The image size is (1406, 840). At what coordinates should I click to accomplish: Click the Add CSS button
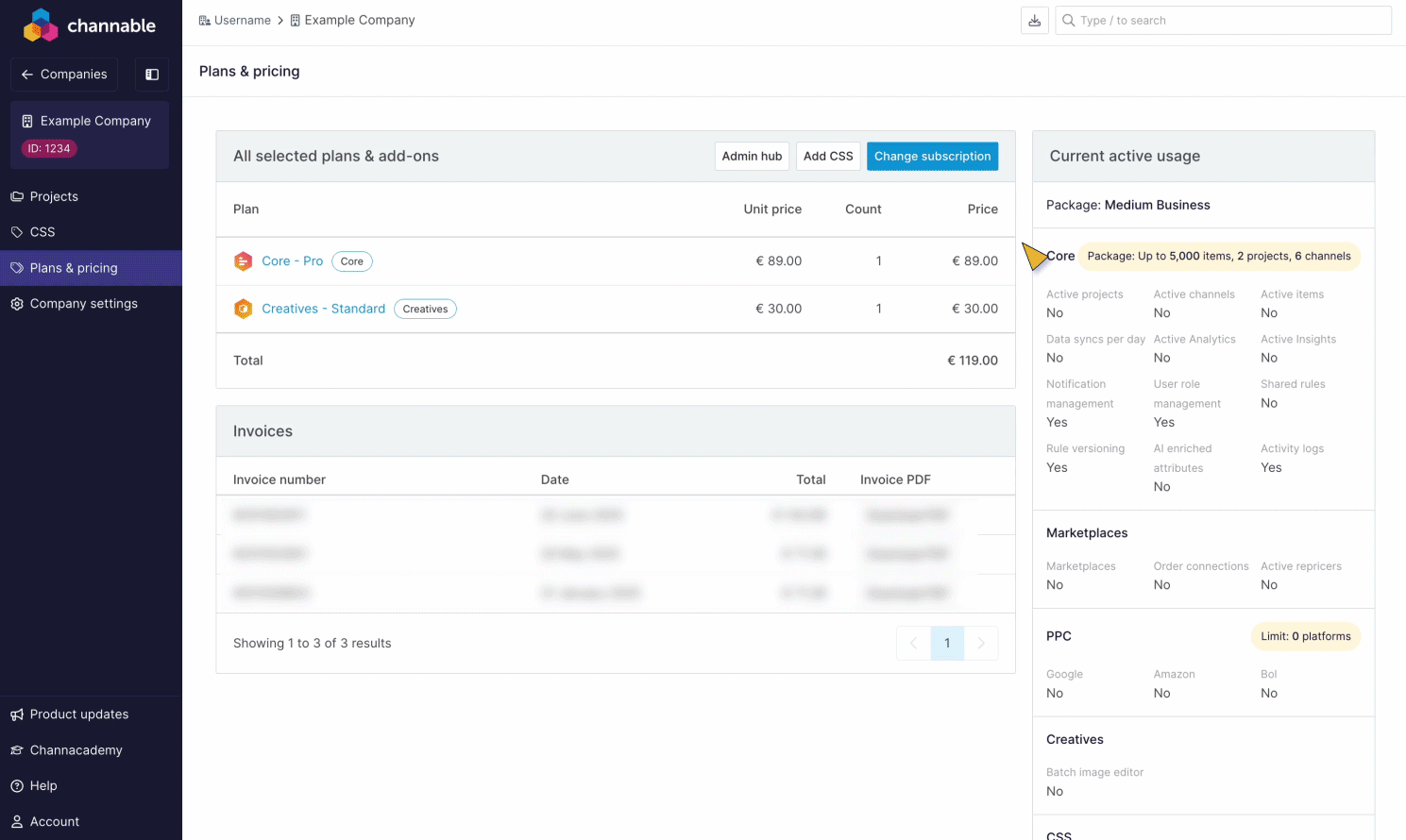pos(828,157)
